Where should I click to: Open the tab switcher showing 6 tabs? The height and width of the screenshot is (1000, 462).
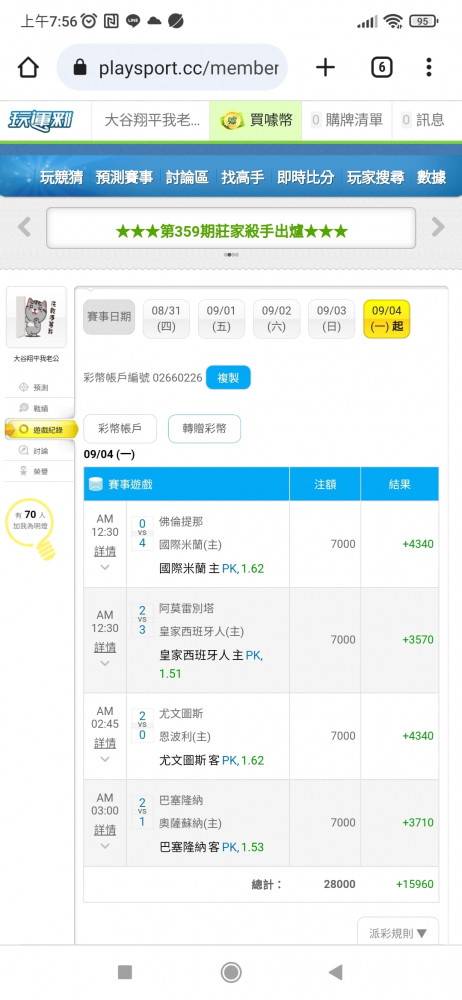[382, 67]
